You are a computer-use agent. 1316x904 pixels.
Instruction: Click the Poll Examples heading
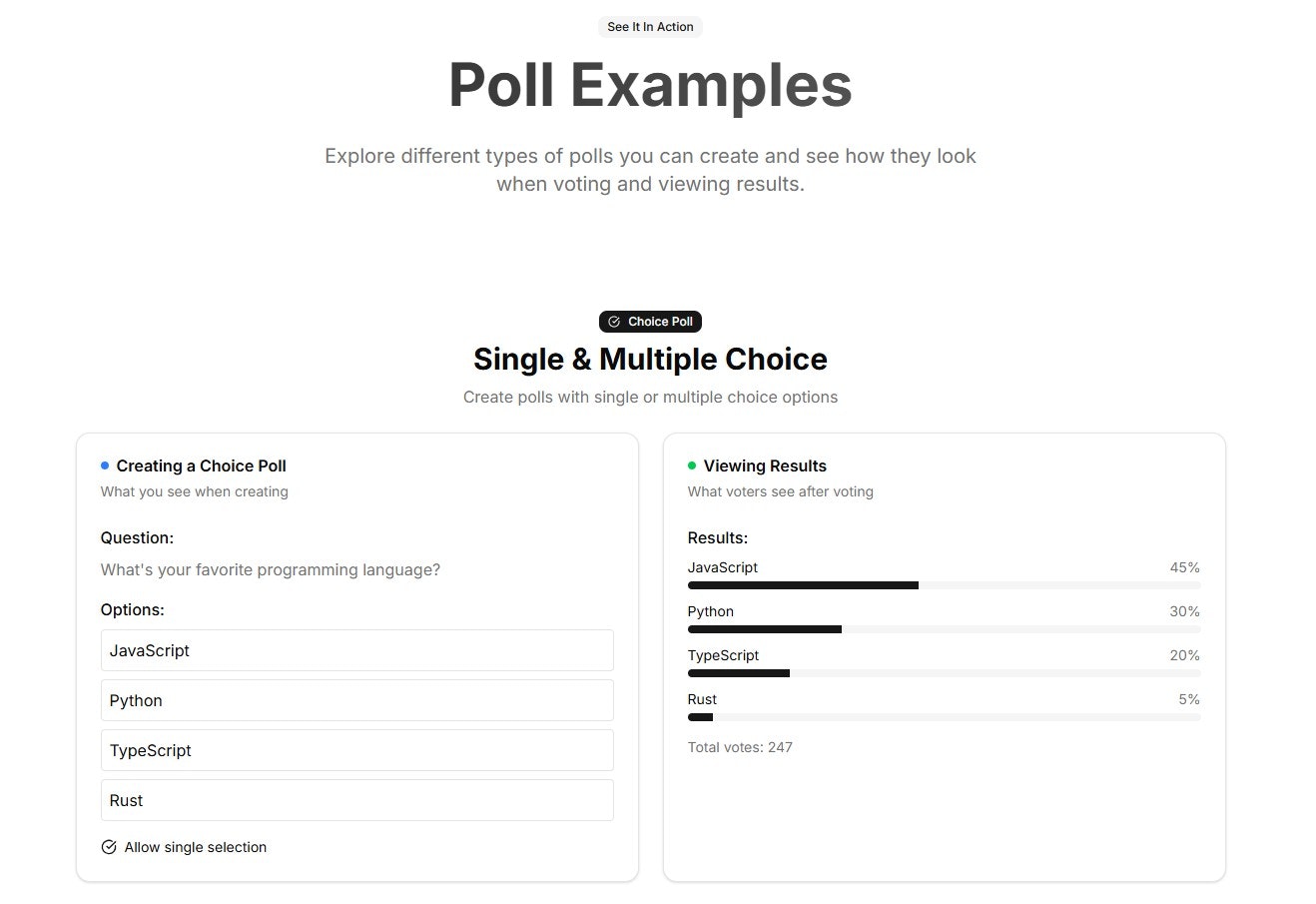(x=650, y=85)
